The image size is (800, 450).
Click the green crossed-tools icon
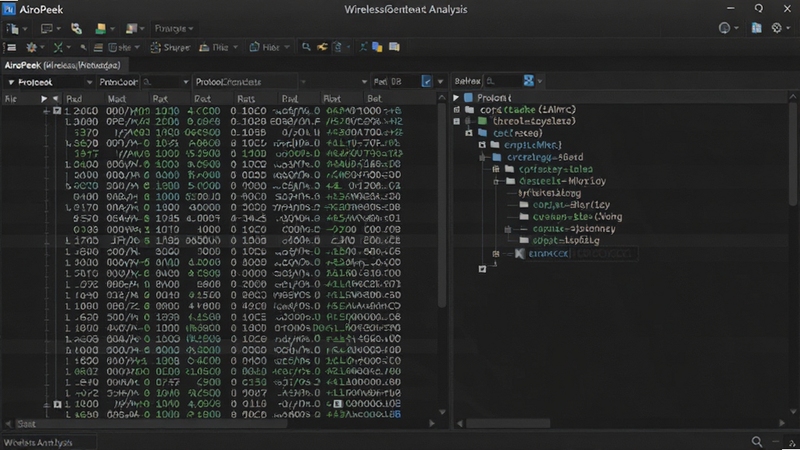58,47
